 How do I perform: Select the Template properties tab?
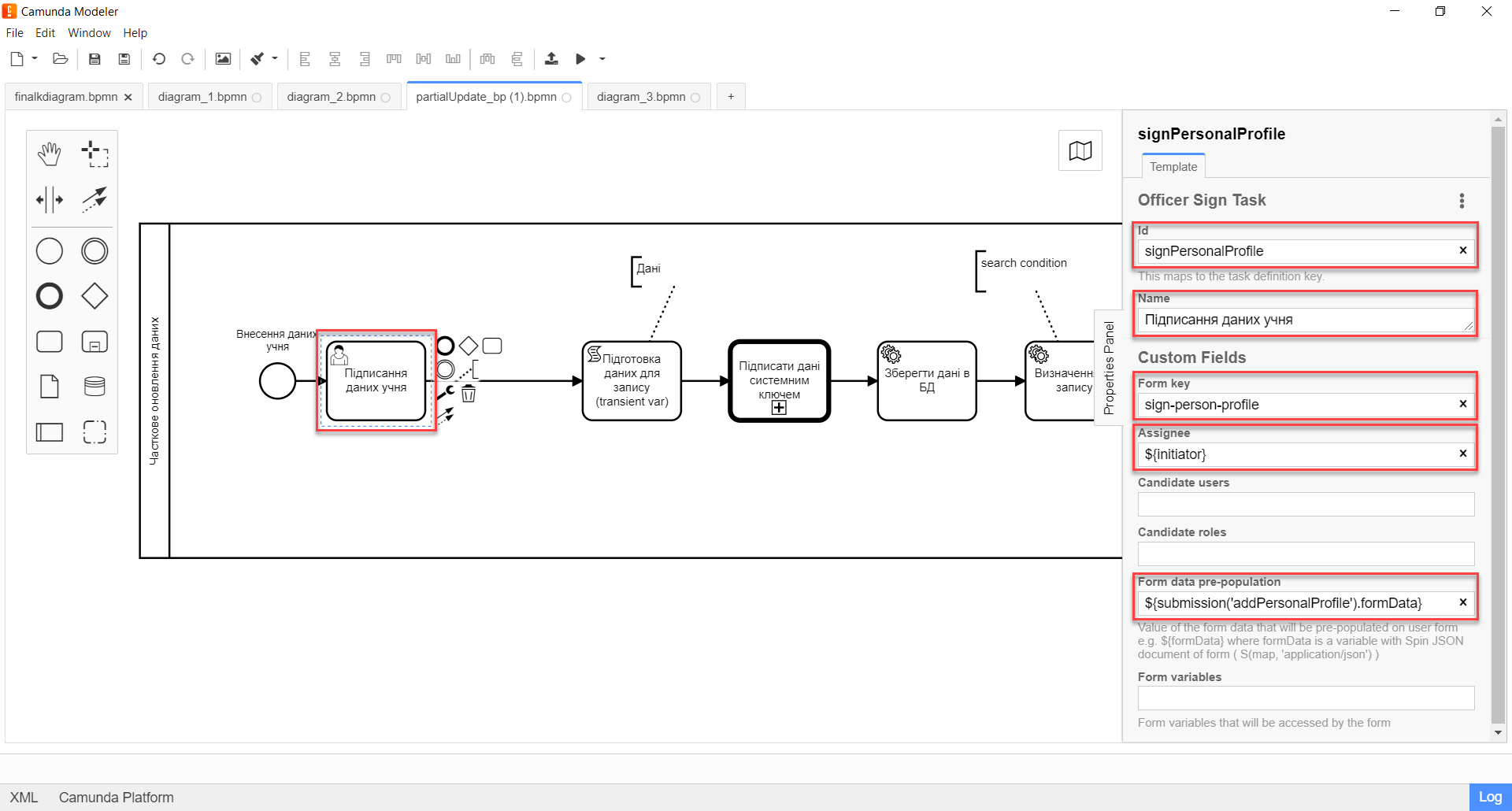point(1173,166)
